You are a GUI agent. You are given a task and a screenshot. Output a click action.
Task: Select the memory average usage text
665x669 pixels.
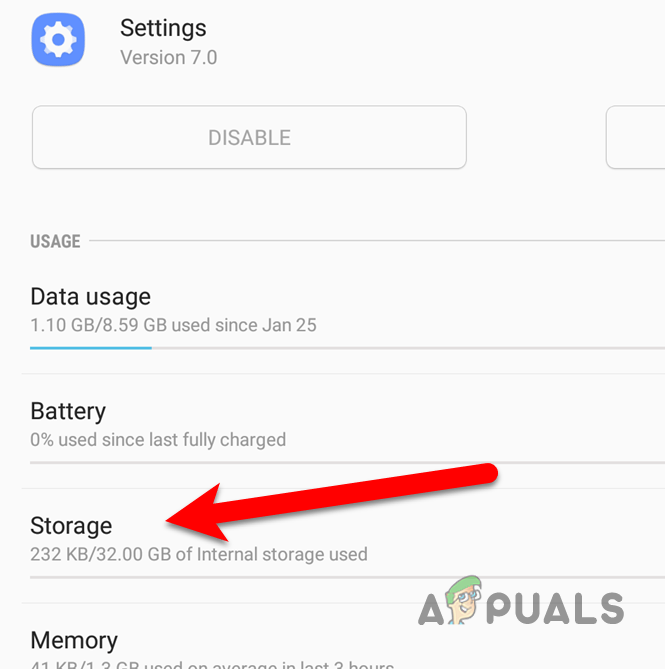point(212,665)
